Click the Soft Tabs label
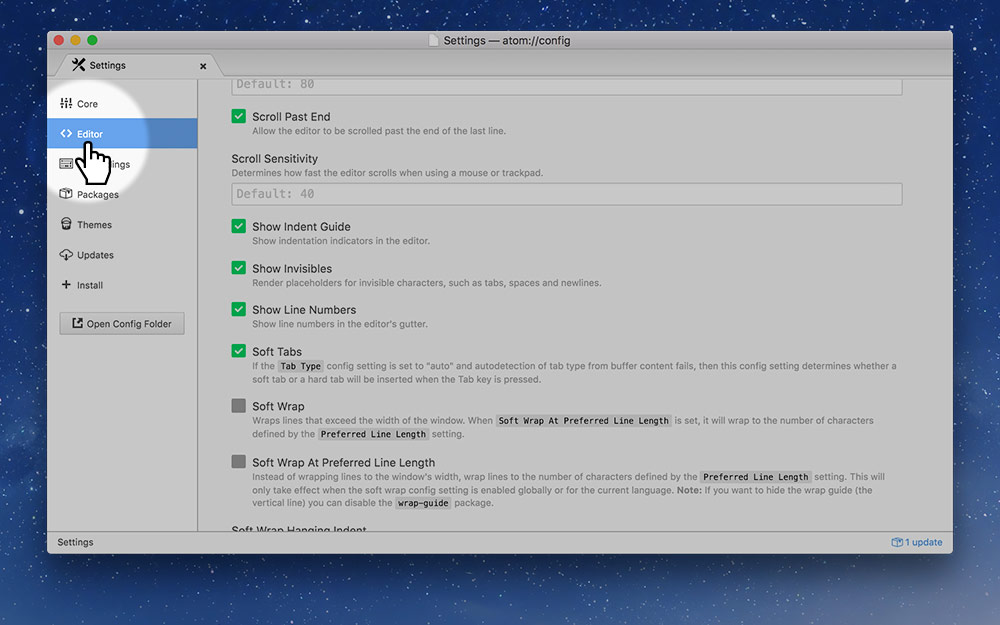1000x625 pixels. pyautogui.click(x=277, y=351)
